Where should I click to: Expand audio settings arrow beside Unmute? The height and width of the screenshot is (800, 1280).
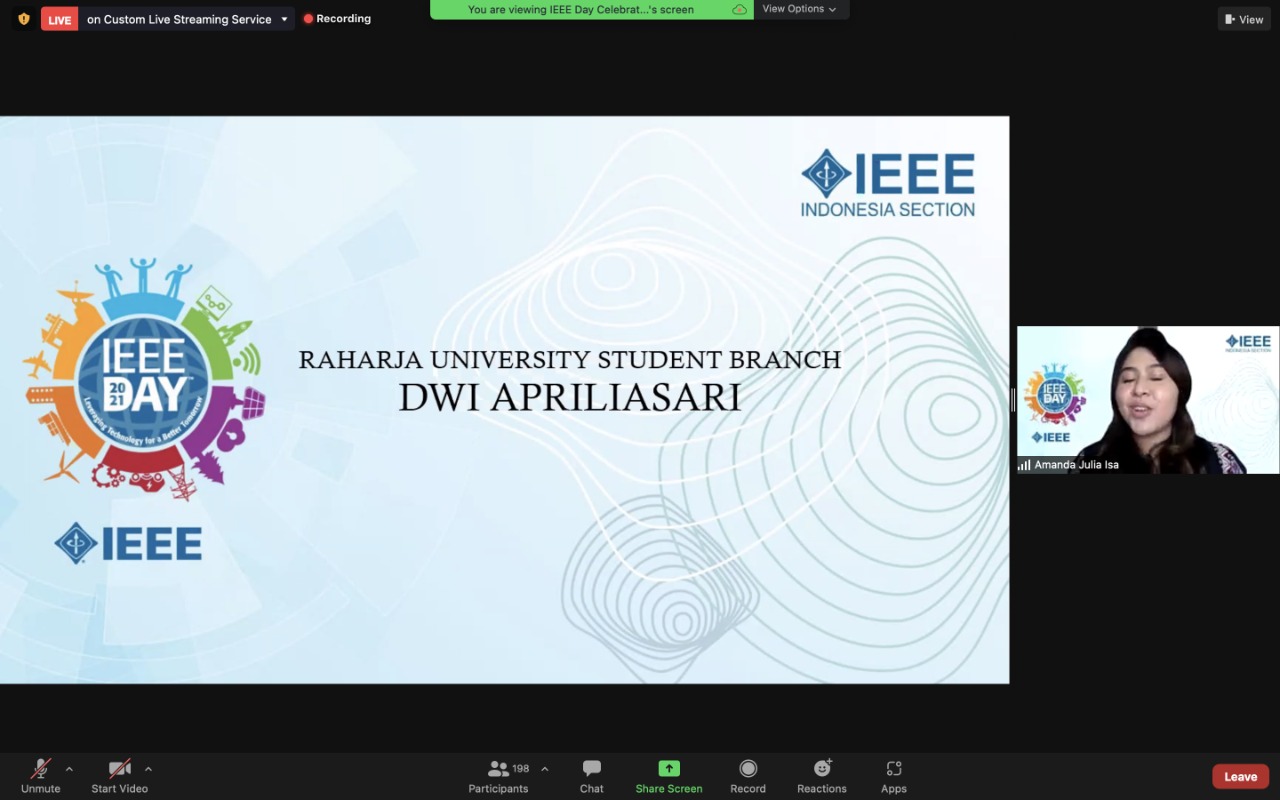69,769
